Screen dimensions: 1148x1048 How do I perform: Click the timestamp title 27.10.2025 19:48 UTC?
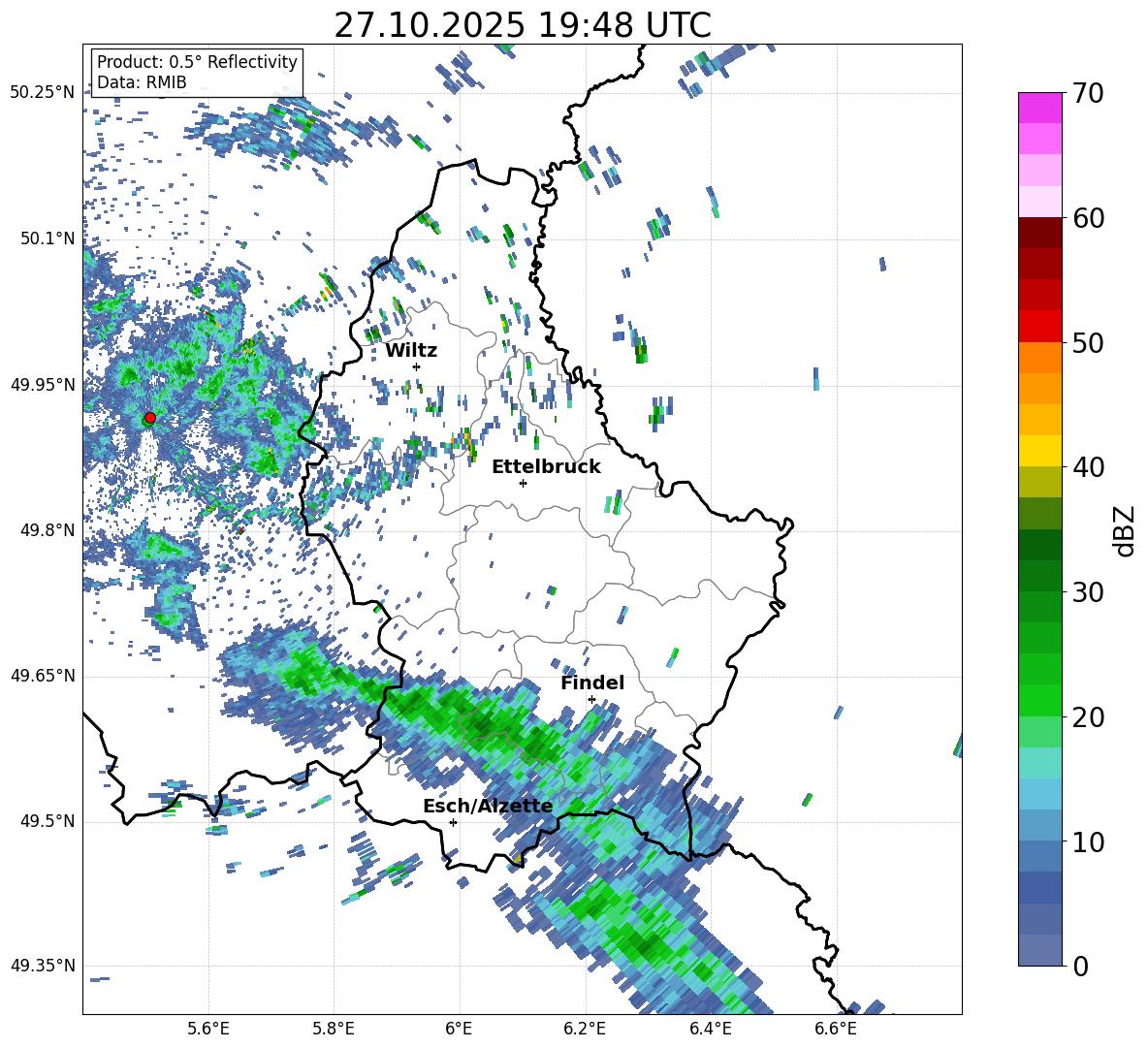(523, 25)
